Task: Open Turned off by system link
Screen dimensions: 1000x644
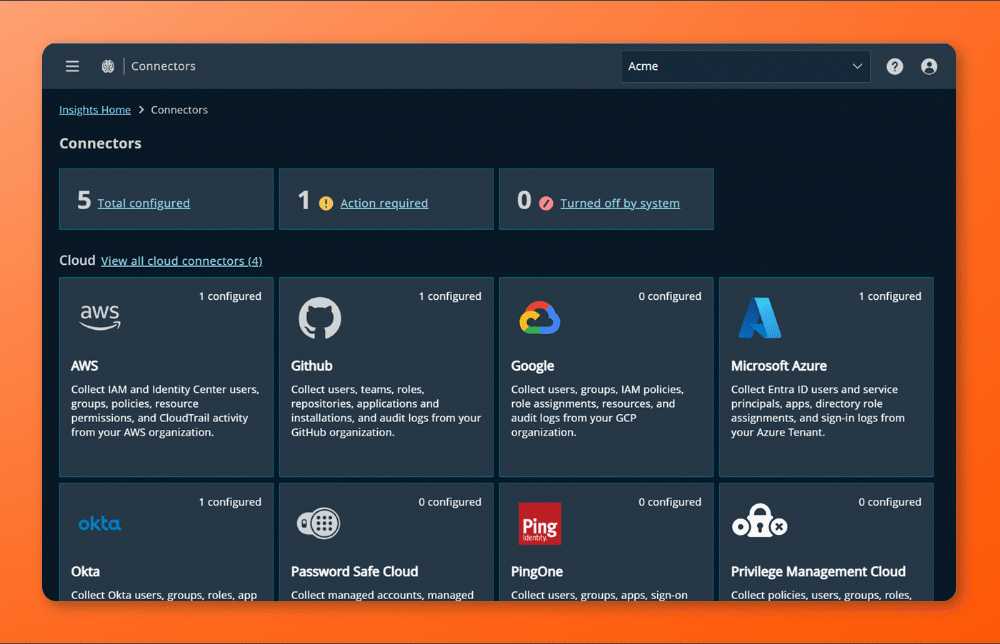Action: click(620, 203)
